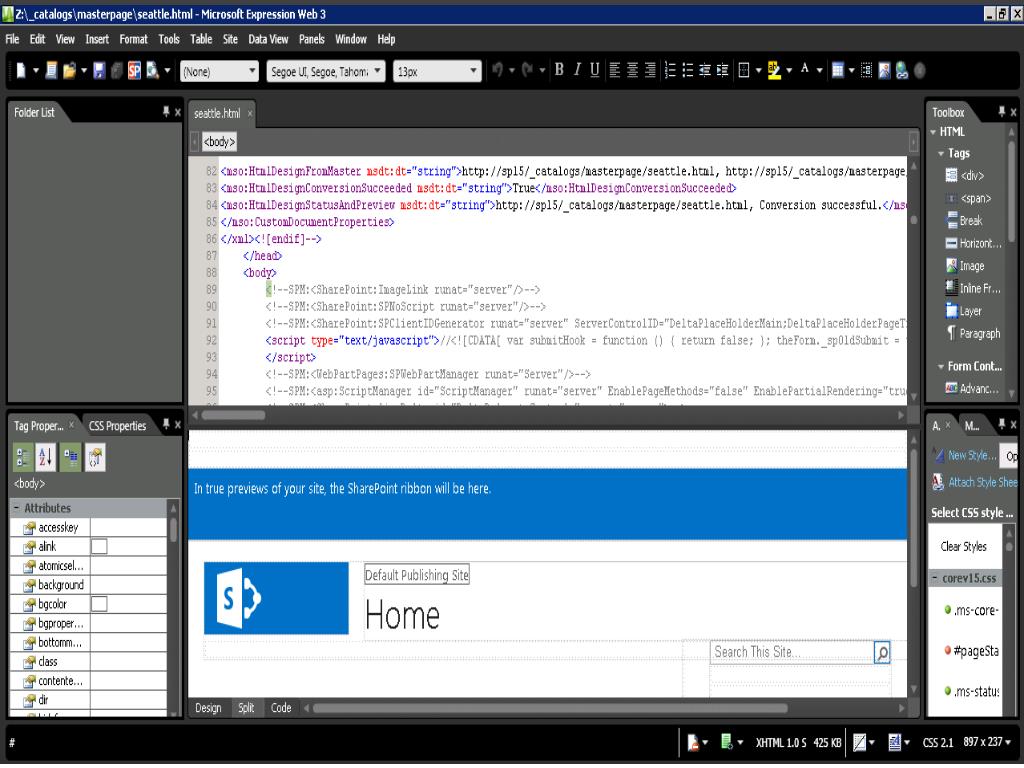Switch to Code view

coord(281,708)
